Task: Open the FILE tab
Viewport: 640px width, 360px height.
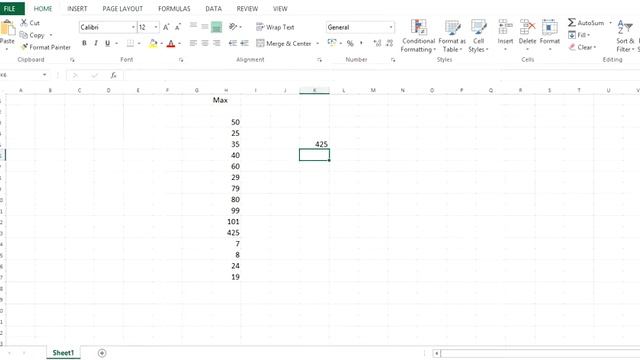Action: 11,8
